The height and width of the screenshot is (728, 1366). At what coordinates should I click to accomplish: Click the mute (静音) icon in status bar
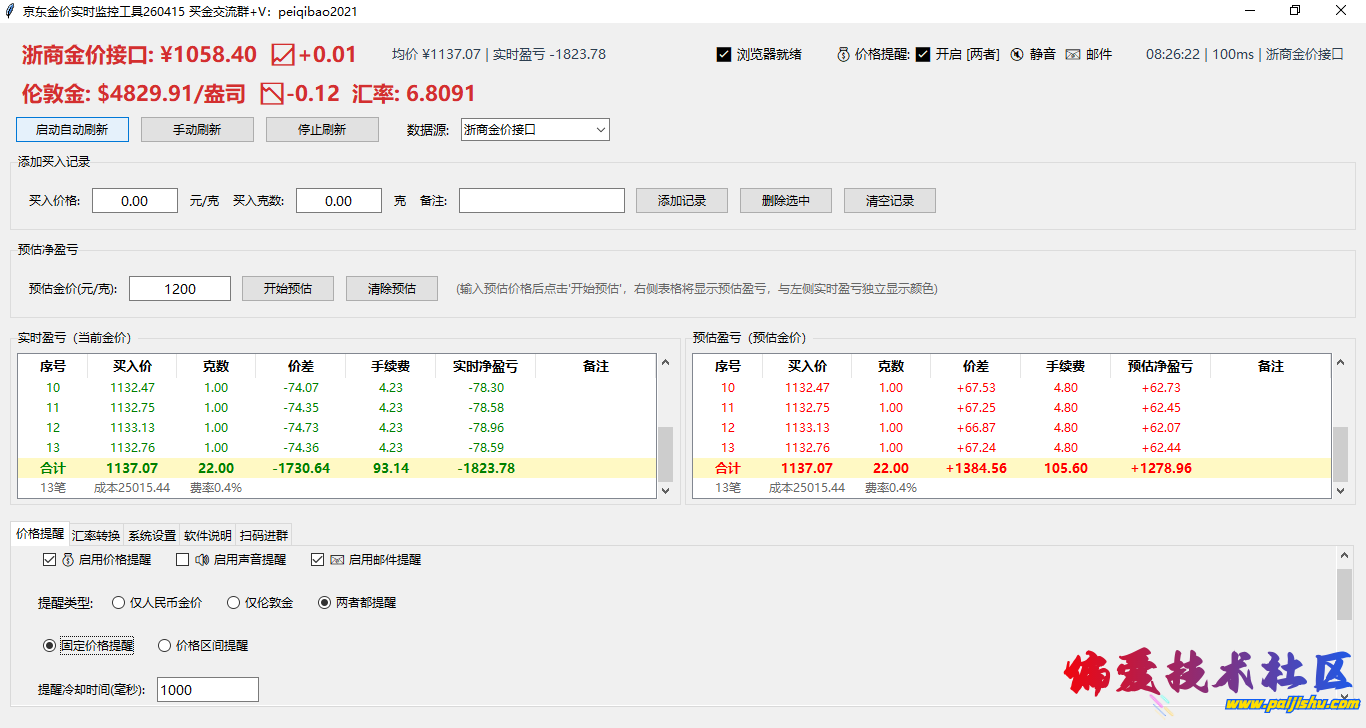click(x=1017, y=55)
